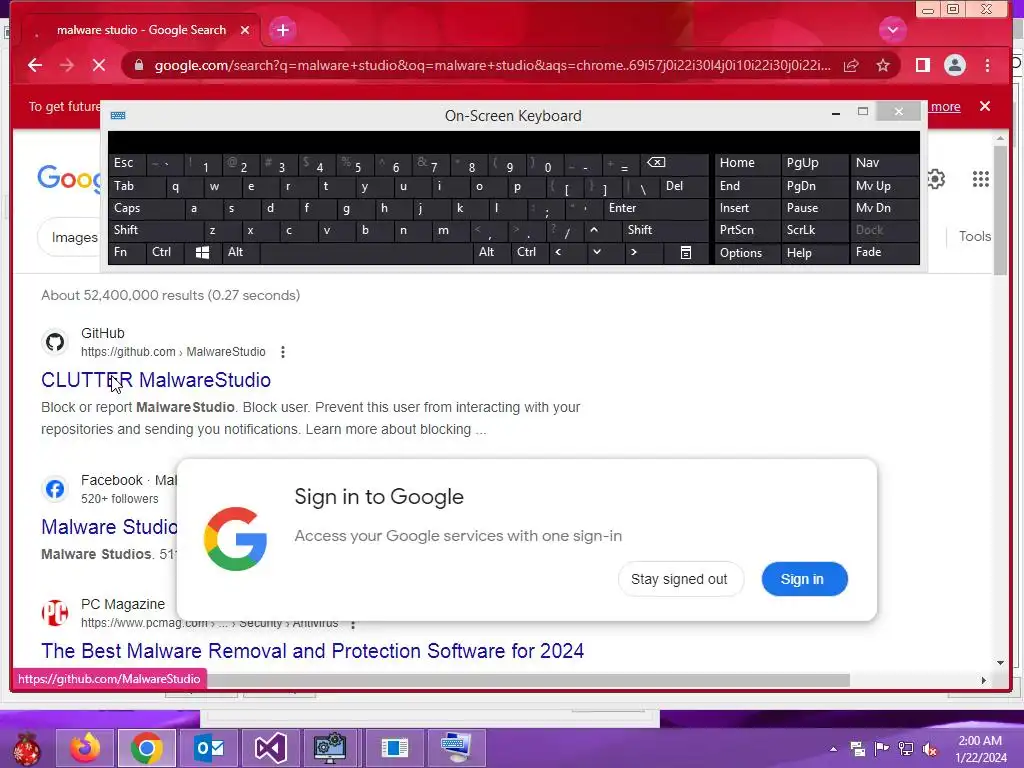Open the taskbar clock showing 2:00 AM
The image size is (1024, 768).
[980, 749]
